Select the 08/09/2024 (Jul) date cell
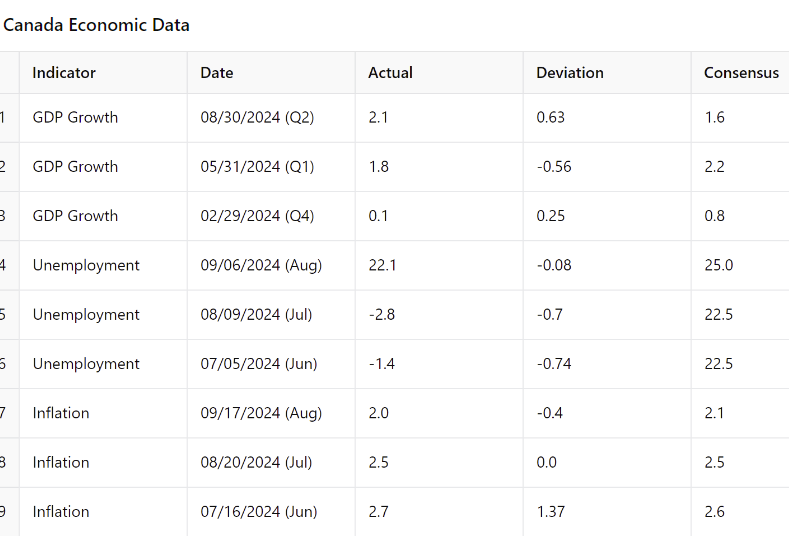This screenshot has height=536, width=789. tap(256, 314)
